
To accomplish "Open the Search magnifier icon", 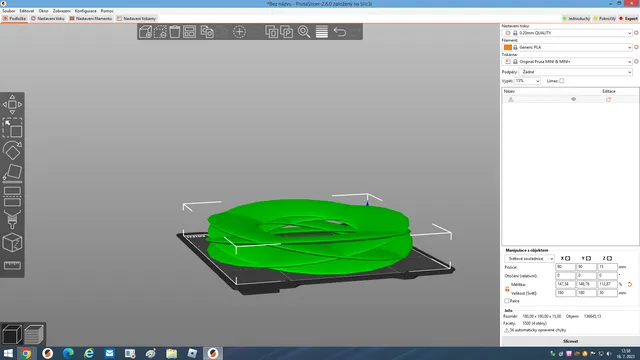I will (x=304, y=32).
